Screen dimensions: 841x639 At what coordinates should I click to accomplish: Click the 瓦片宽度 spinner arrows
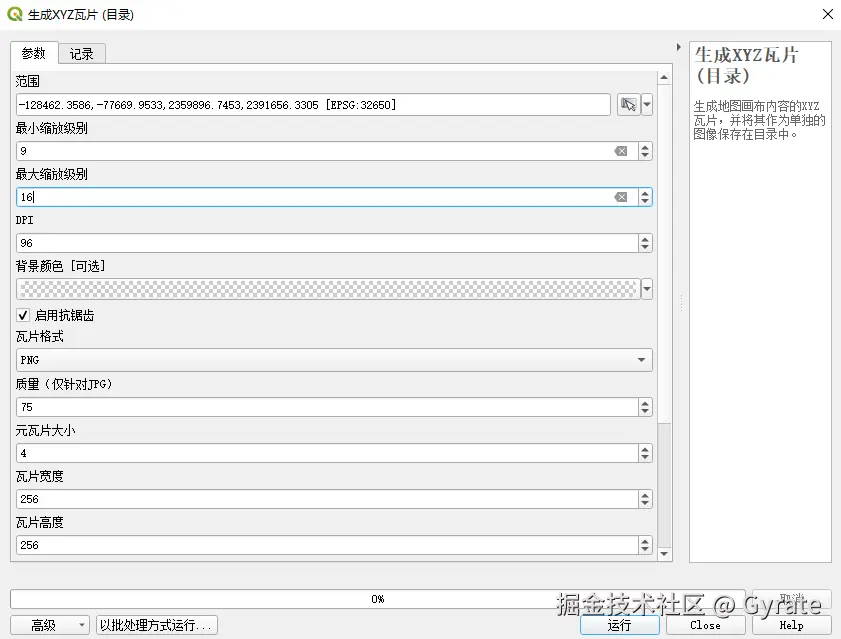(645, 500)
